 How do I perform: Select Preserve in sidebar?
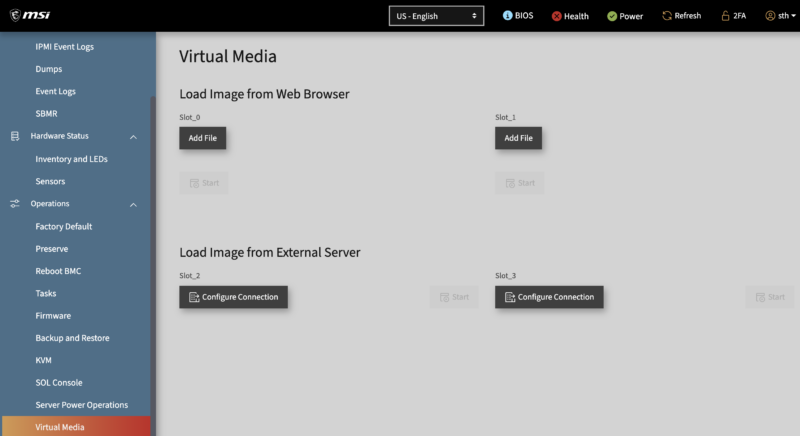click(x=52, y=249)
